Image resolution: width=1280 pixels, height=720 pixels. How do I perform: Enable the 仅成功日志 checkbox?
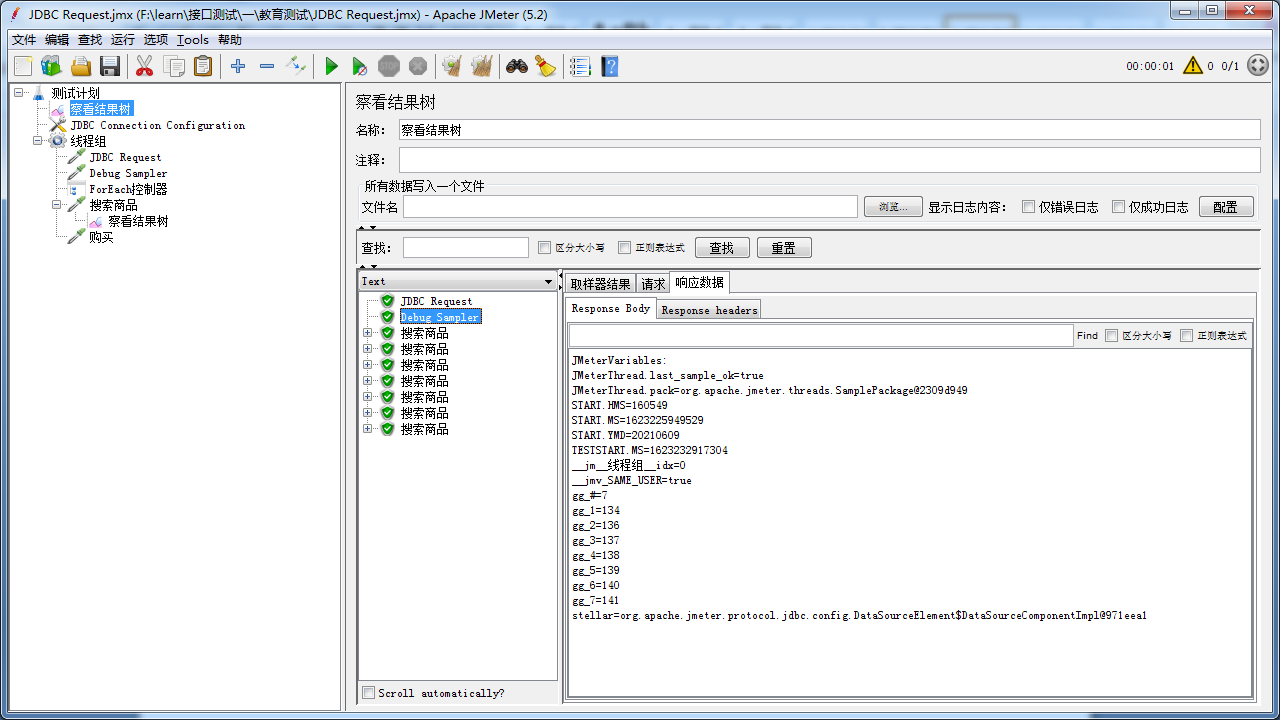click(x=1119, y=207)
